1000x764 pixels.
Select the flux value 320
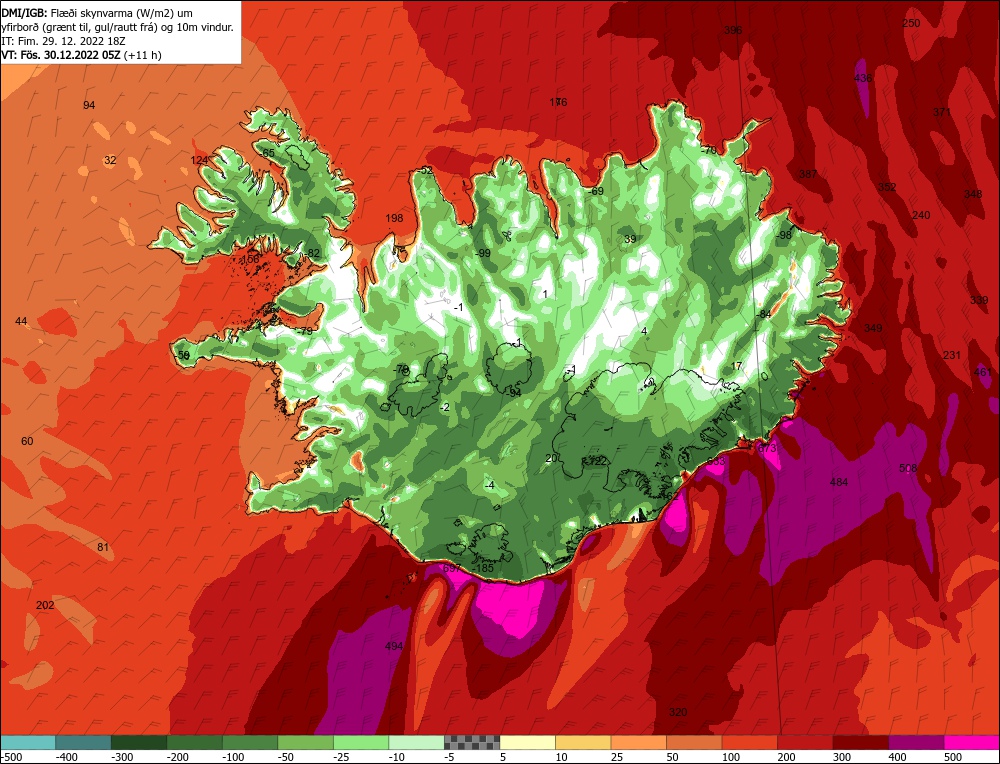[678, 712]
